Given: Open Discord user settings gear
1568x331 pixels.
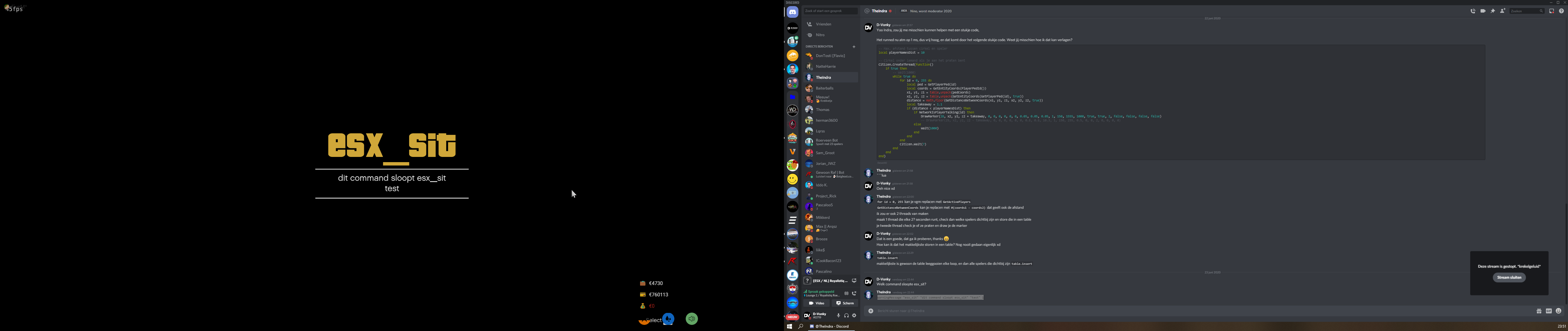Looking at the screenshot, I should [x=854, y=315].
